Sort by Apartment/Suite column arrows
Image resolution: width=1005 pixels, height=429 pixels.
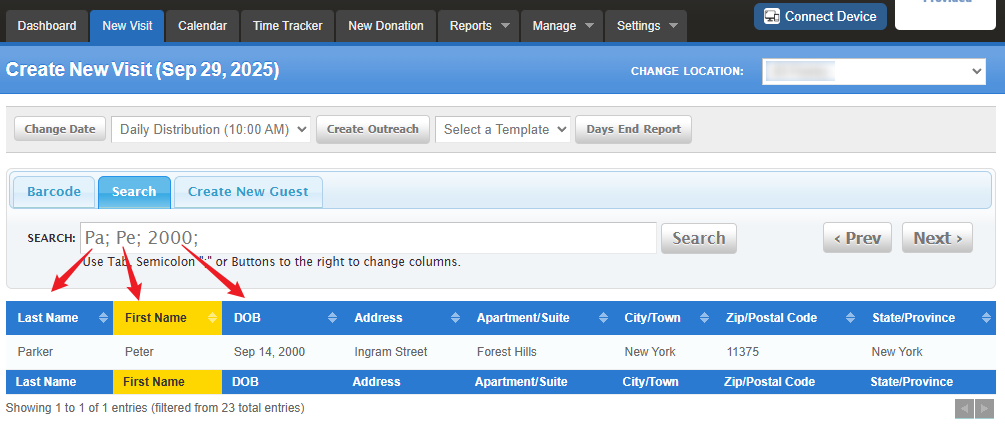click(x=603, y=318)
